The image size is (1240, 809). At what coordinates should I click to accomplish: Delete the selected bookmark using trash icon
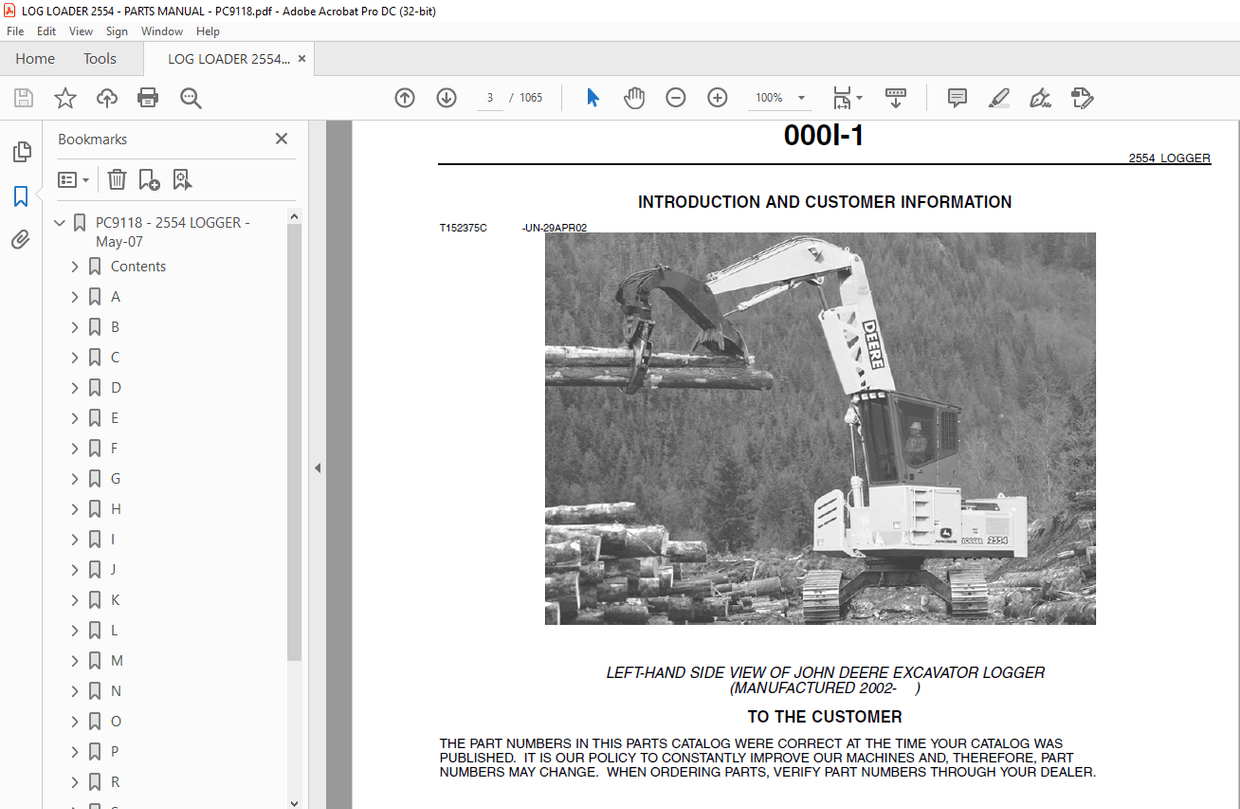click(x=117, y=179)
